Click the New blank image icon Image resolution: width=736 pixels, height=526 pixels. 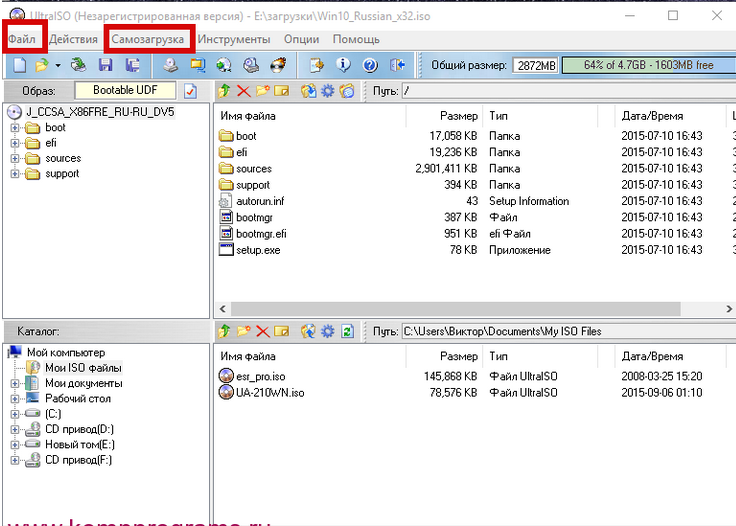19,65
